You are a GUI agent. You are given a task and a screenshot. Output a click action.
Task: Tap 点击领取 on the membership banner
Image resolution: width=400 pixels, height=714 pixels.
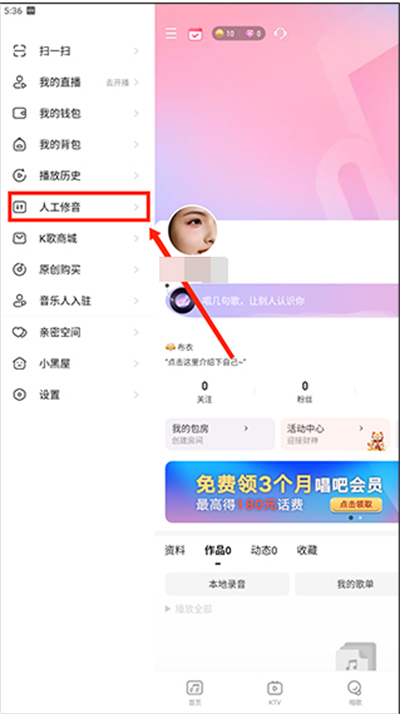click(356, 505)
